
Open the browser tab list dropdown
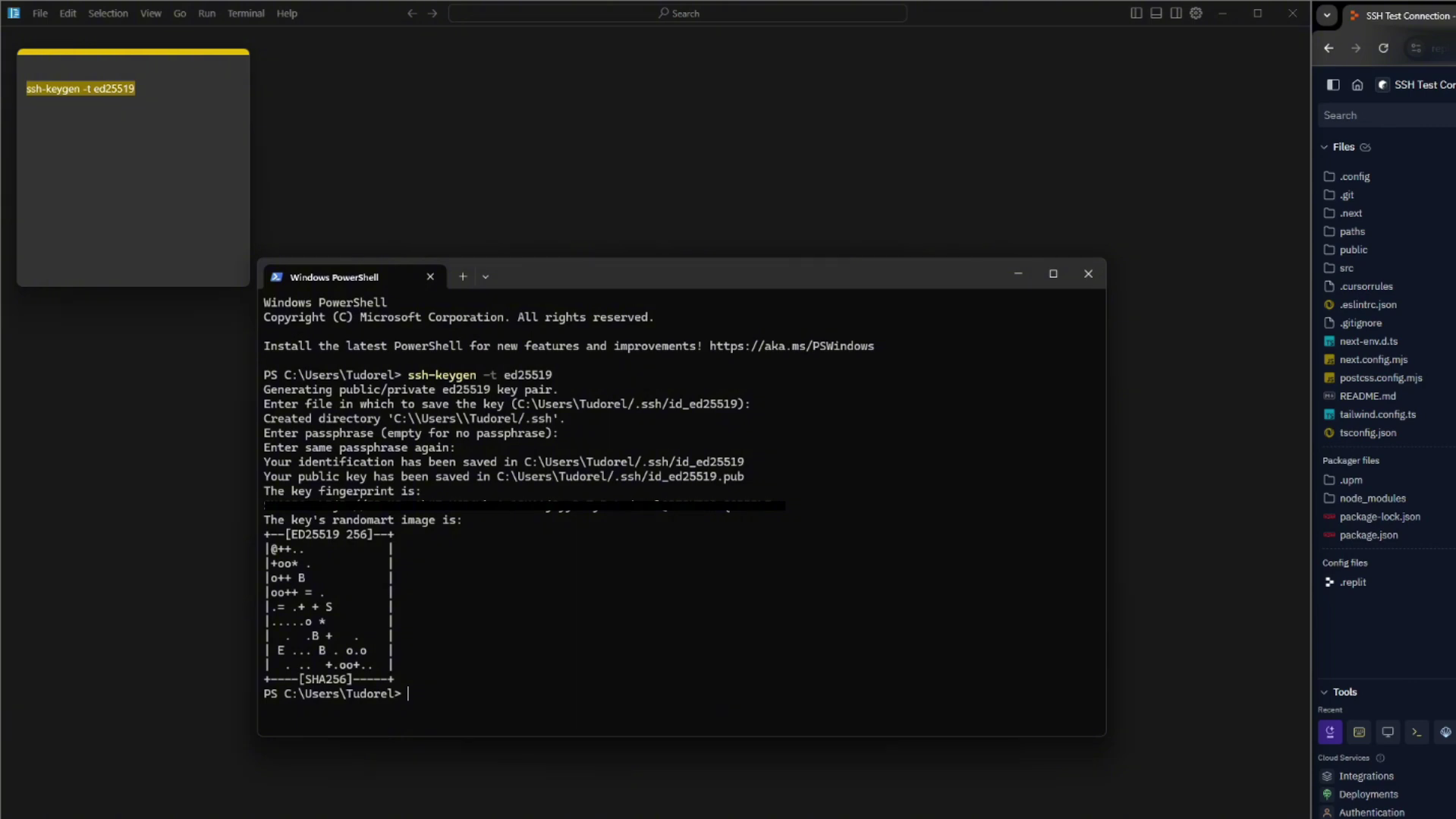pyautogui.click(x=1326, y=15)
